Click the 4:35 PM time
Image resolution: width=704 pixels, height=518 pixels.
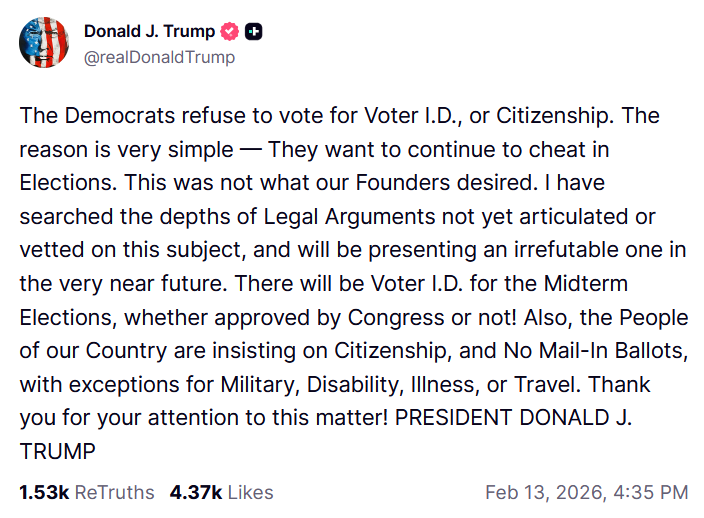[651, 492]
